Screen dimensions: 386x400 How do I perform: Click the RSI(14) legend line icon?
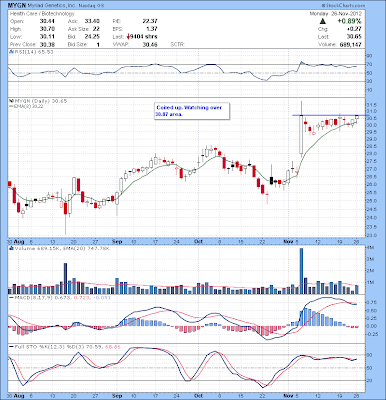click(11, 52)
